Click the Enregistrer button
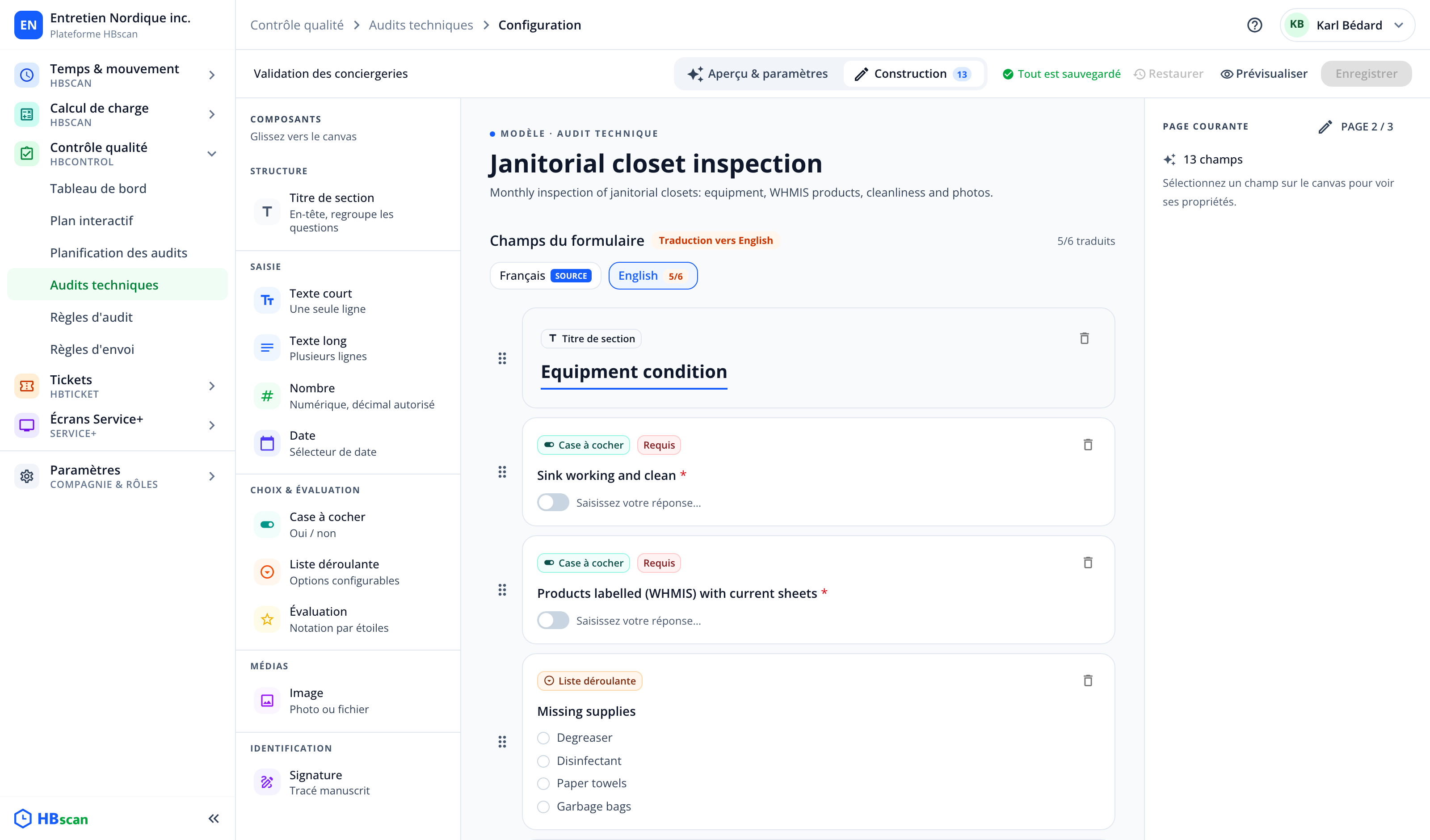The height and width of the screenshot is (840, 1430). [1366, 74]
